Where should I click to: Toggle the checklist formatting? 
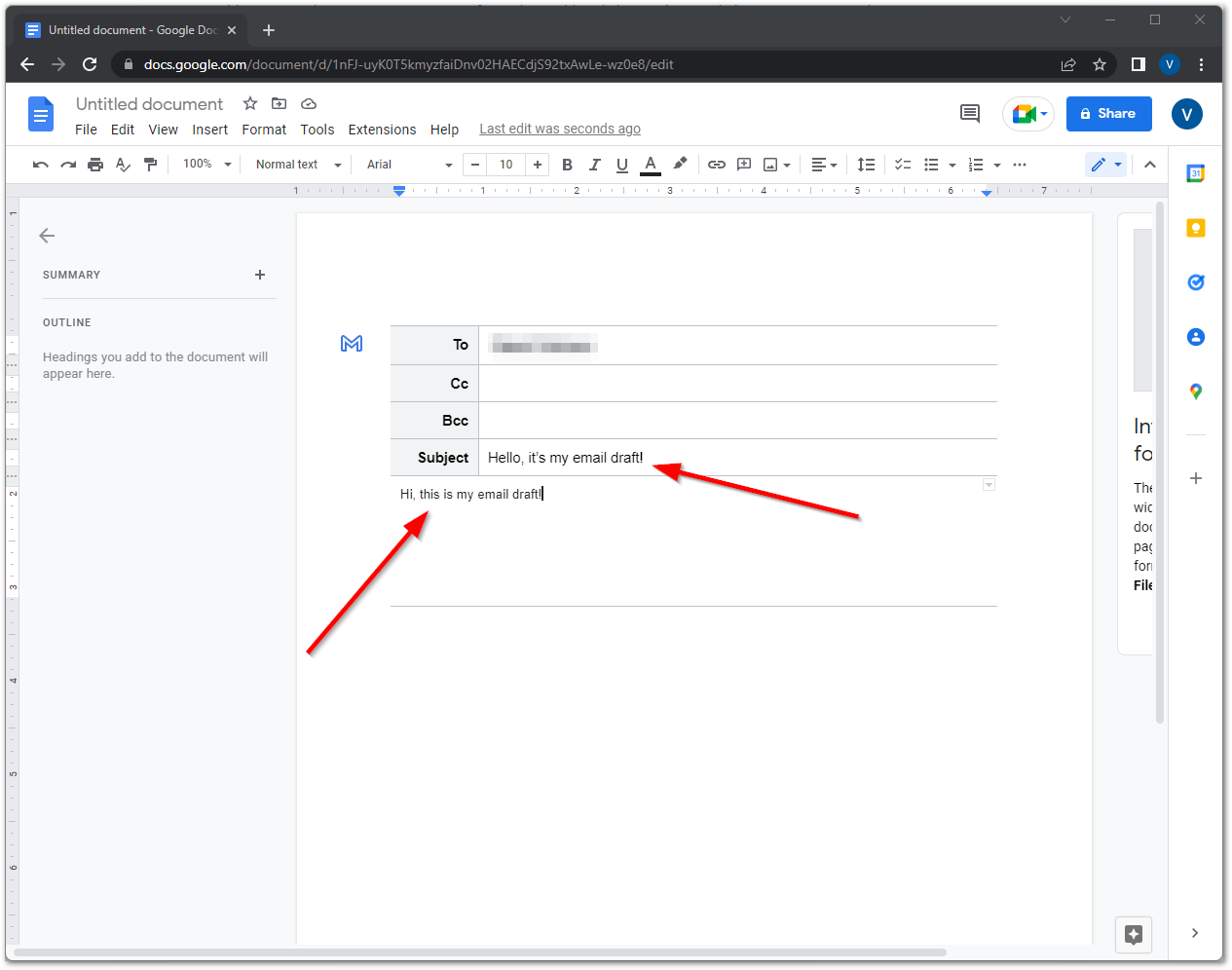tap(902, 164)
